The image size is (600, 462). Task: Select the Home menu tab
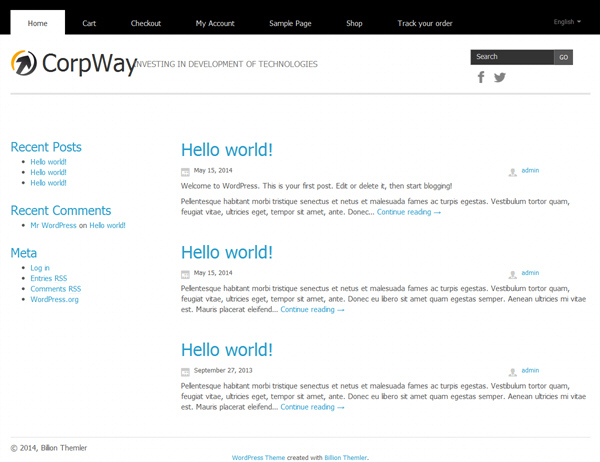pyautogui.click(x=38, y=23)
